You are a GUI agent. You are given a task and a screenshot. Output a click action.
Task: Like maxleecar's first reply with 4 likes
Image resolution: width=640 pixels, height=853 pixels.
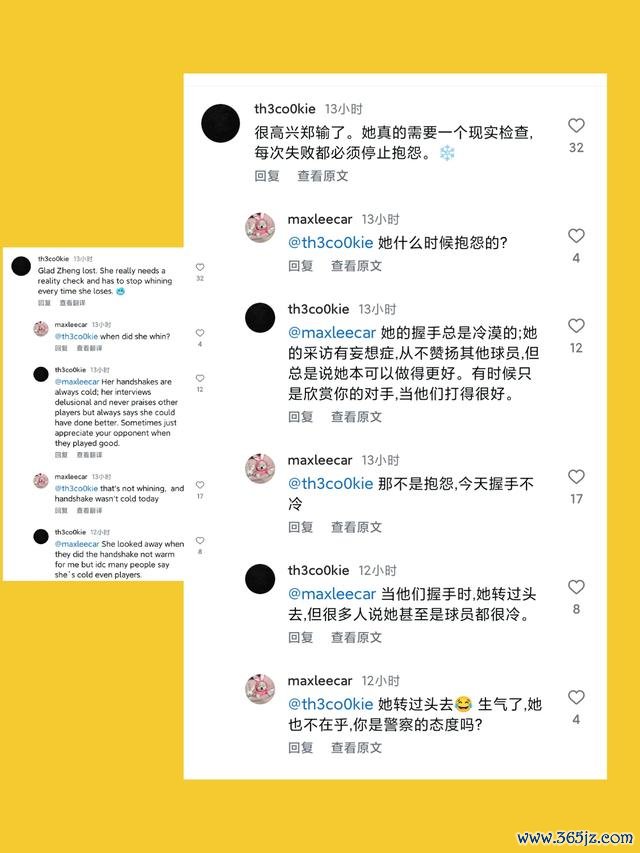(x=576, y=236)
